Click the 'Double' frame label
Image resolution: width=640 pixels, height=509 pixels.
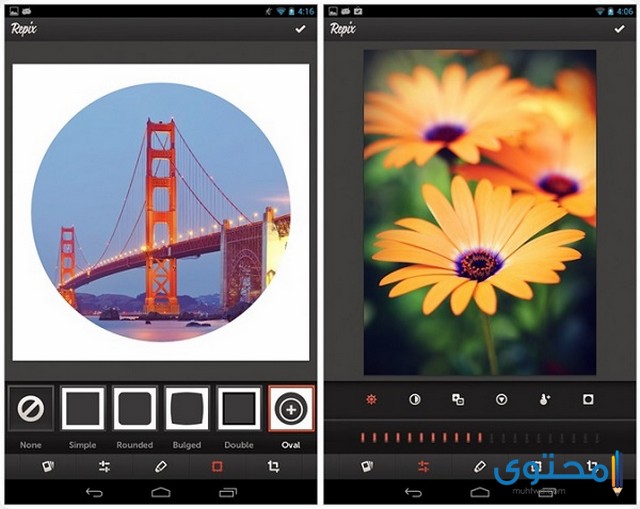coord(239,445)
